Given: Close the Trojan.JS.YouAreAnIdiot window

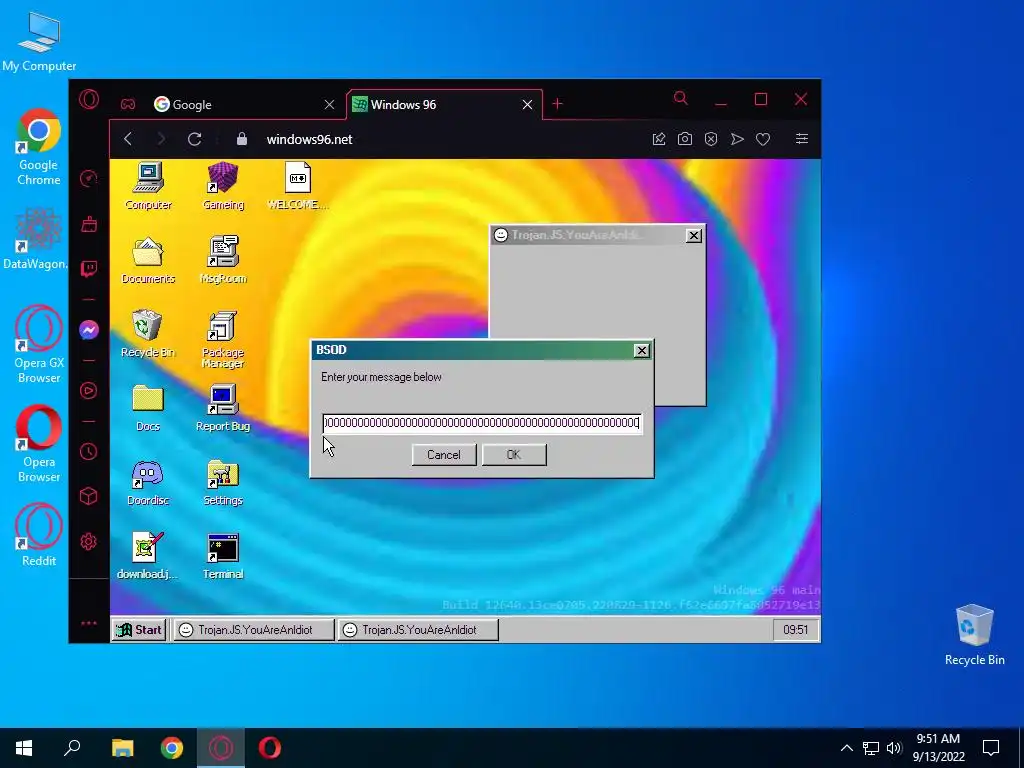Looking at the screenshot, I should (694, 236).
